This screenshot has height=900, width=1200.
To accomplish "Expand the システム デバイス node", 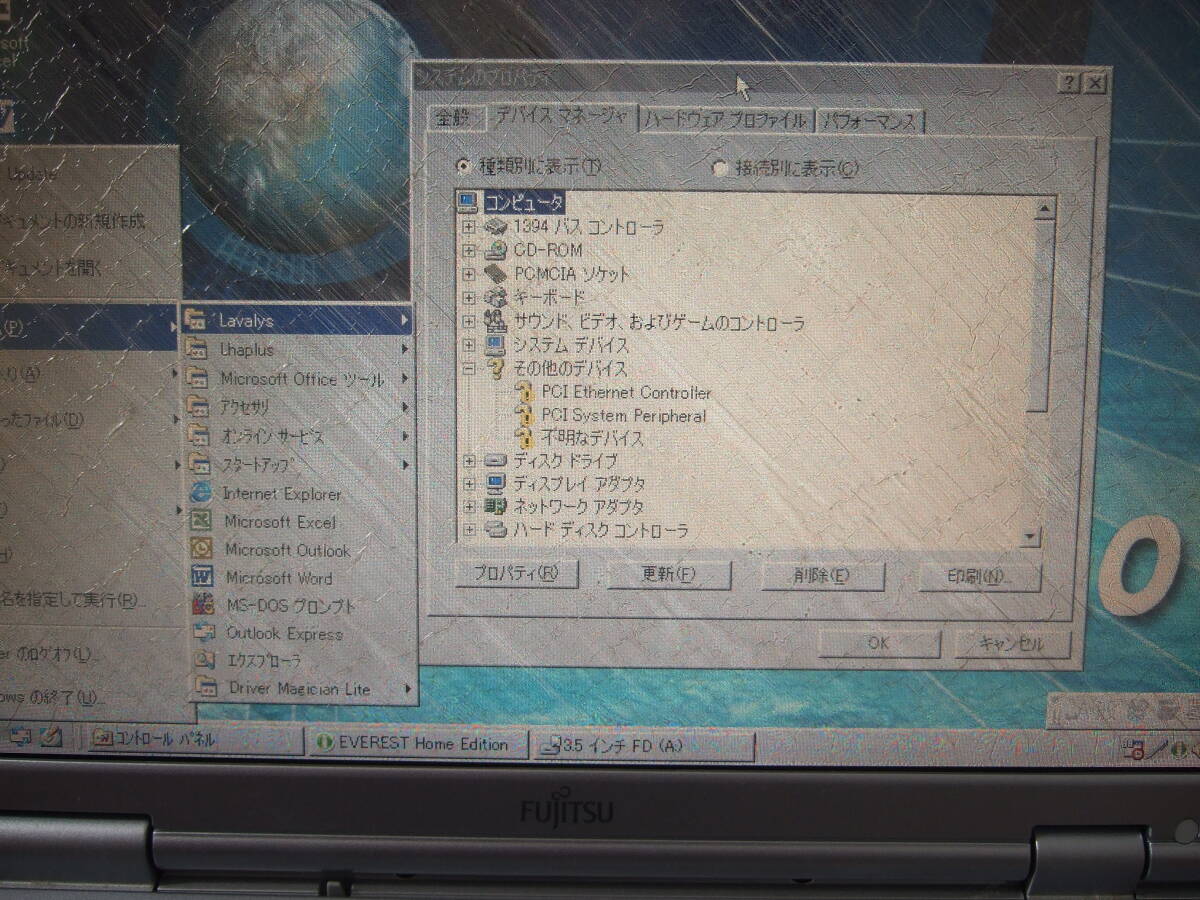I will [x=469, y=345].
